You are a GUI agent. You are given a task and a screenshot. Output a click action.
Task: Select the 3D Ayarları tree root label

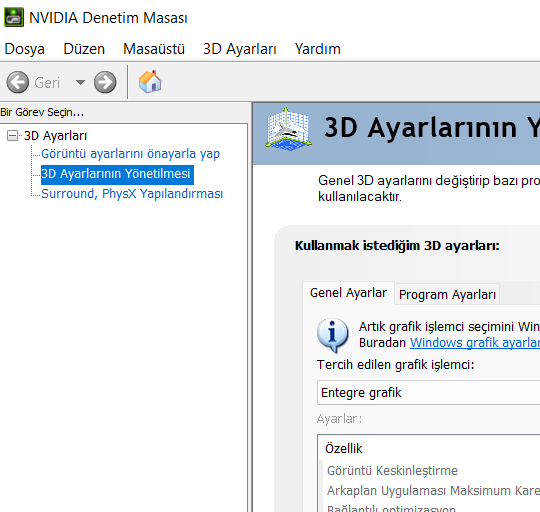coord(55,136)
